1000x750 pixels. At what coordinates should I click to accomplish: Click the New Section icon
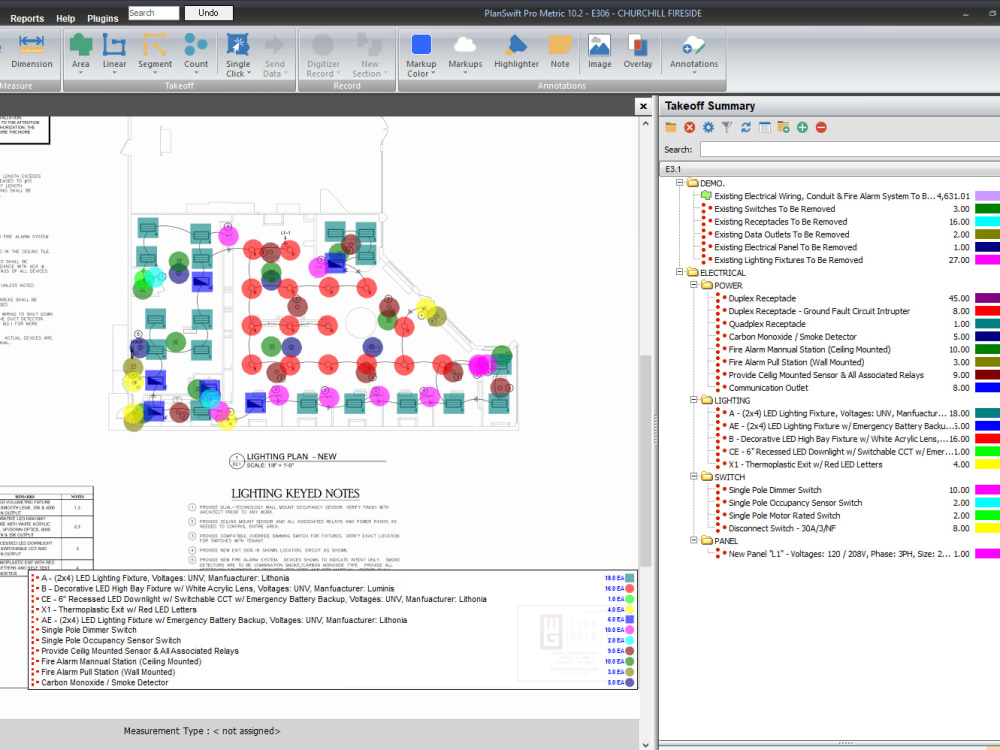pos(369,45)
